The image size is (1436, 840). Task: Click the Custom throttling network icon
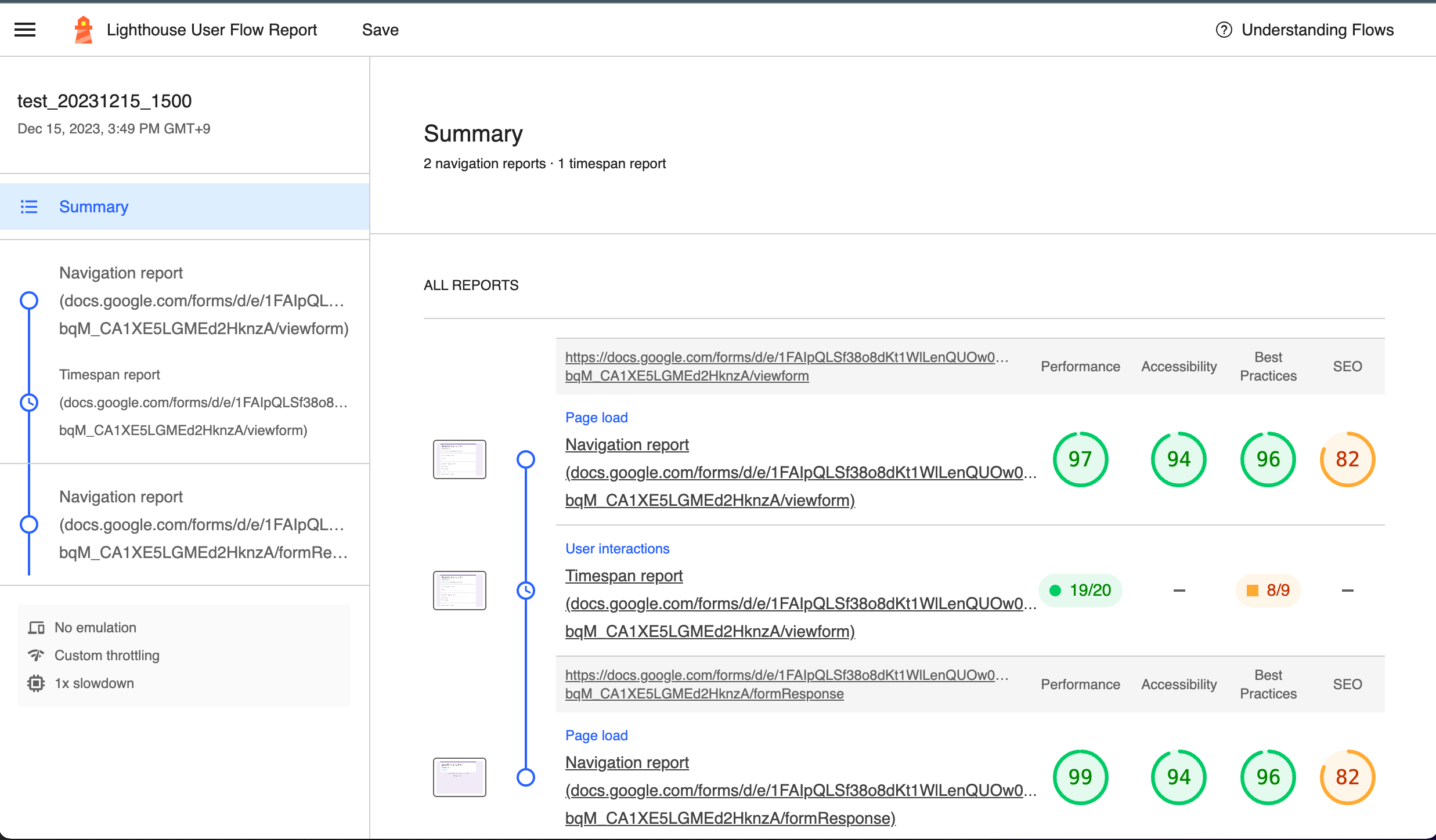click(36, 656)
